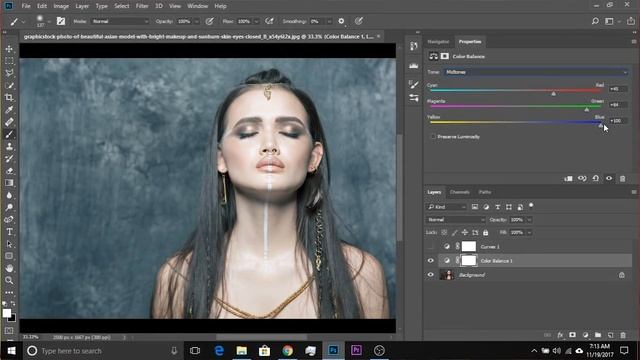Open layer blending mode dropdown
This screenshot has height=360, width=640.
click(x=456, y=220)
